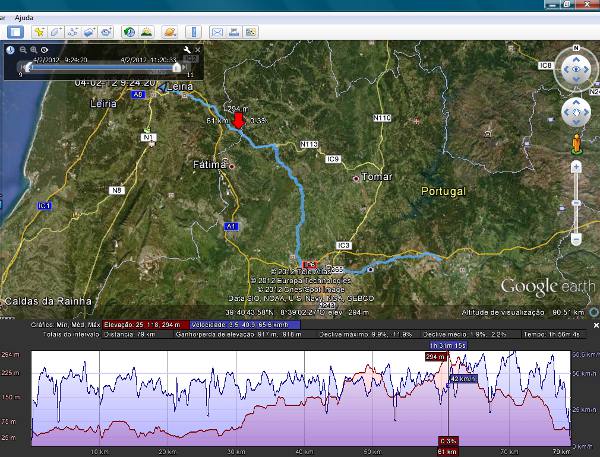
Task: Open the planet switcher dropdown
Action: [x=170, y=32]
